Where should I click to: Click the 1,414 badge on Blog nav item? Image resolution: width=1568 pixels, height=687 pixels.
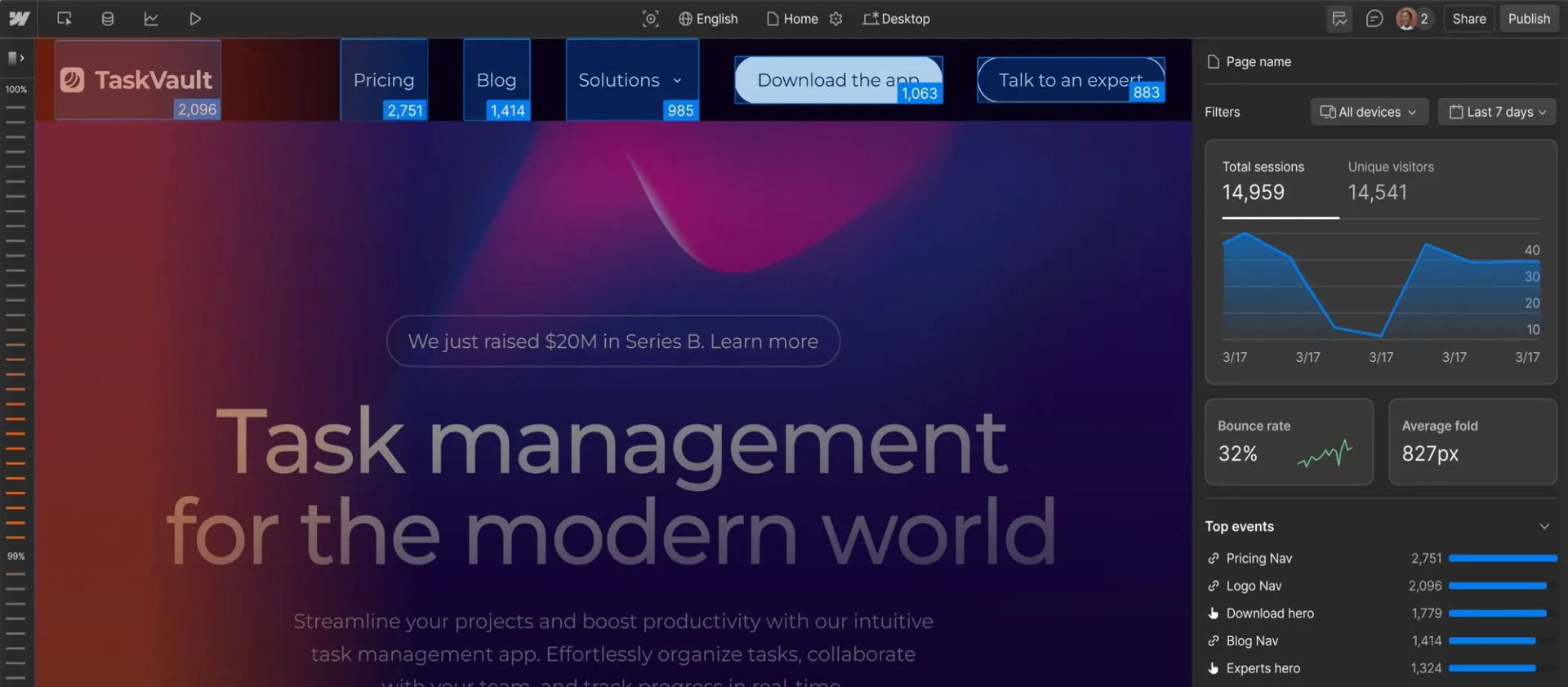click(x=508, y=110)
